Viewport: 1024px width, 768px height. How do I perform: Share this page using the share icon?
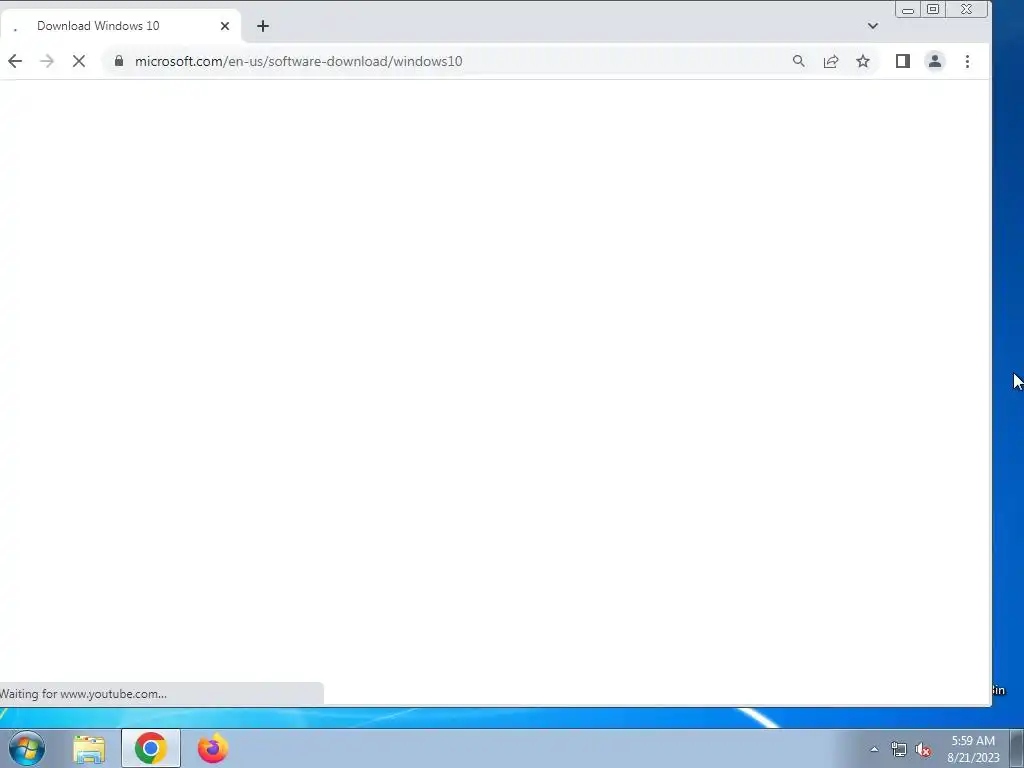(831, 61)
